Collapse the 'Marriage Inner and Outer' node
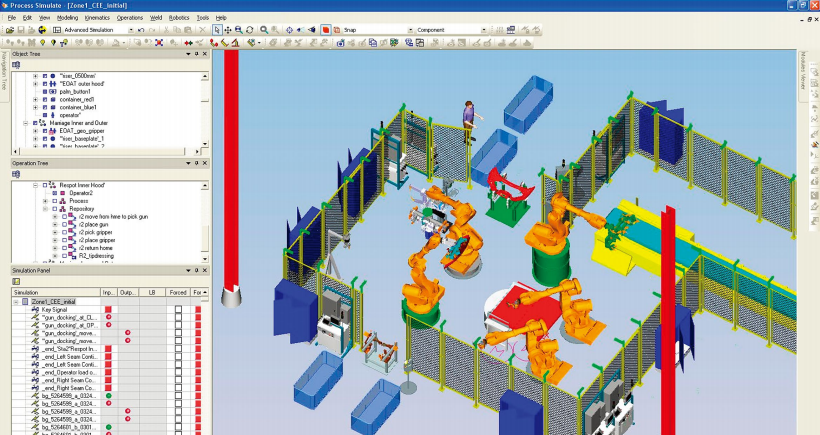 point(26,123)
